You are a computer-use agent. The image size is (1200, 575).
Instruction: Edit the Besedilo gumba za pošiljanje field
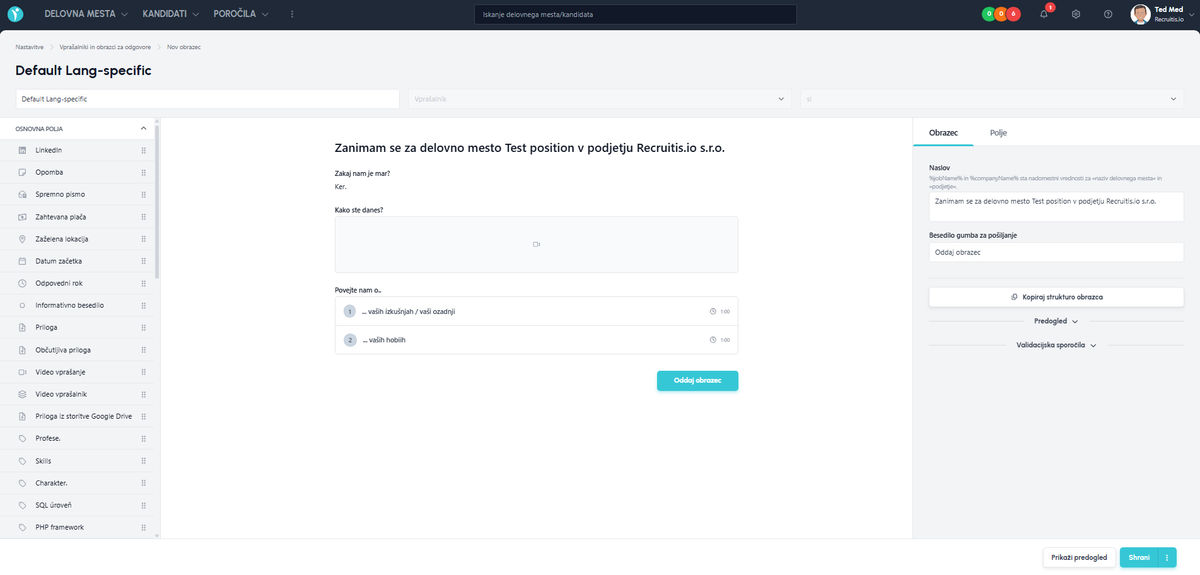1056,252
